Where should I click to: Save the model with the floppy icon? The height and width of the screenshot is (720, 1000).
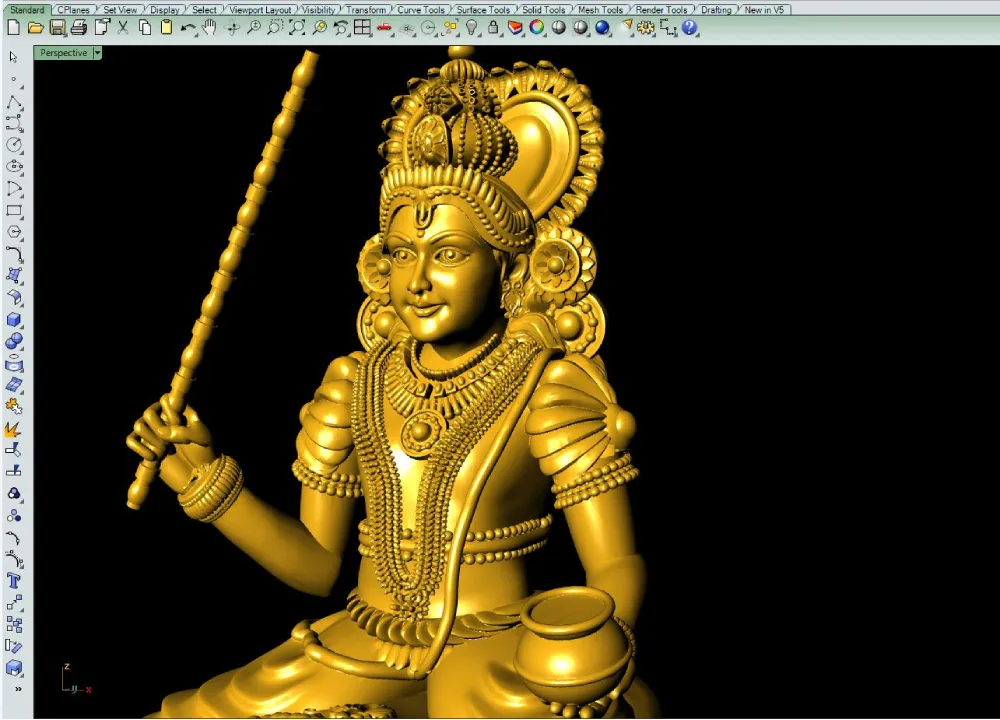point(57,27)
